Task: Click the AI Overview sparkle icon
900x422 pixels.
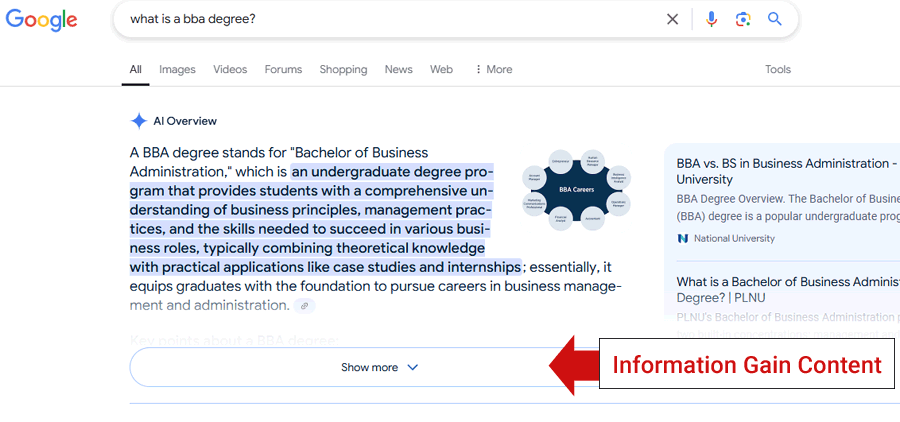Action: 139,121
